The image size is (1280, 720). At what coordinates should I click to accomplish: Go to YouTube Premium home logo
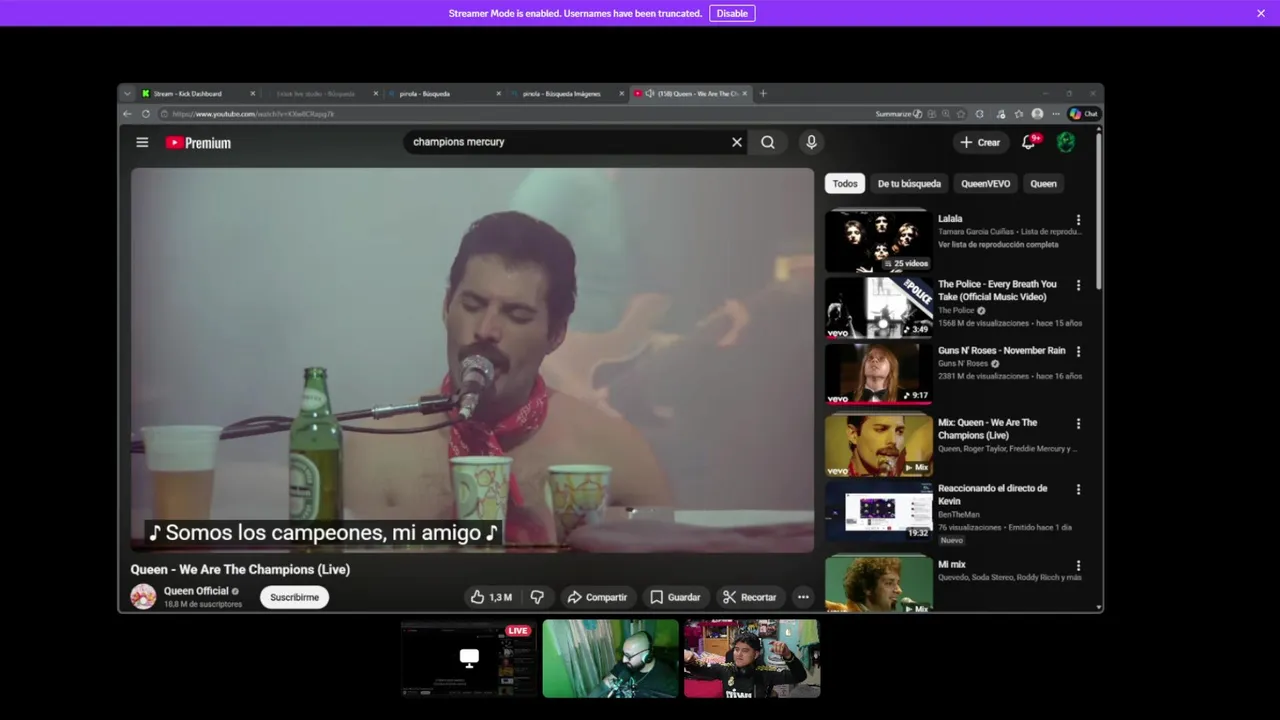click(x=198, y=143)
